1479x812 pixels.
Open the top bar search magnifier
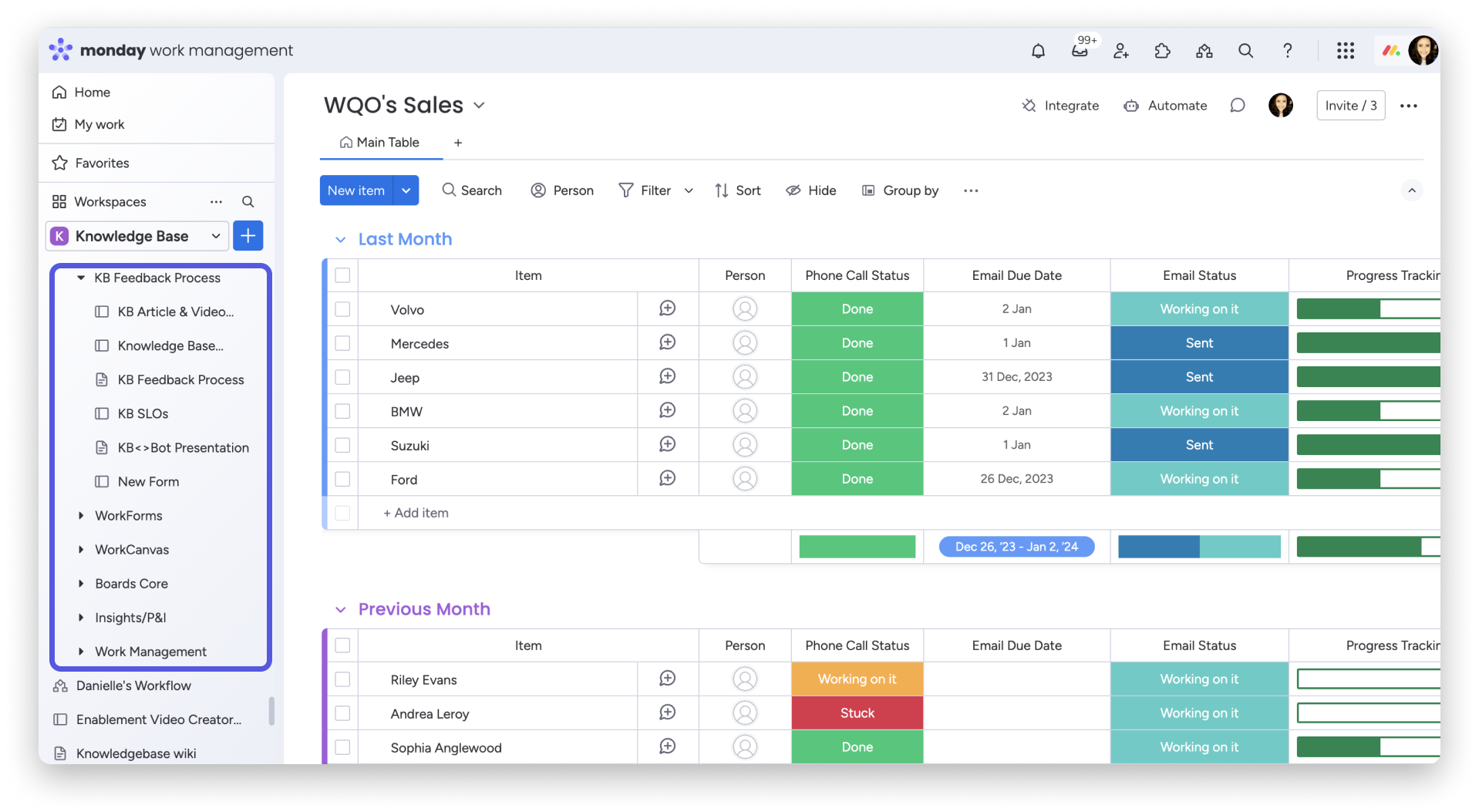click(1245, 51)
